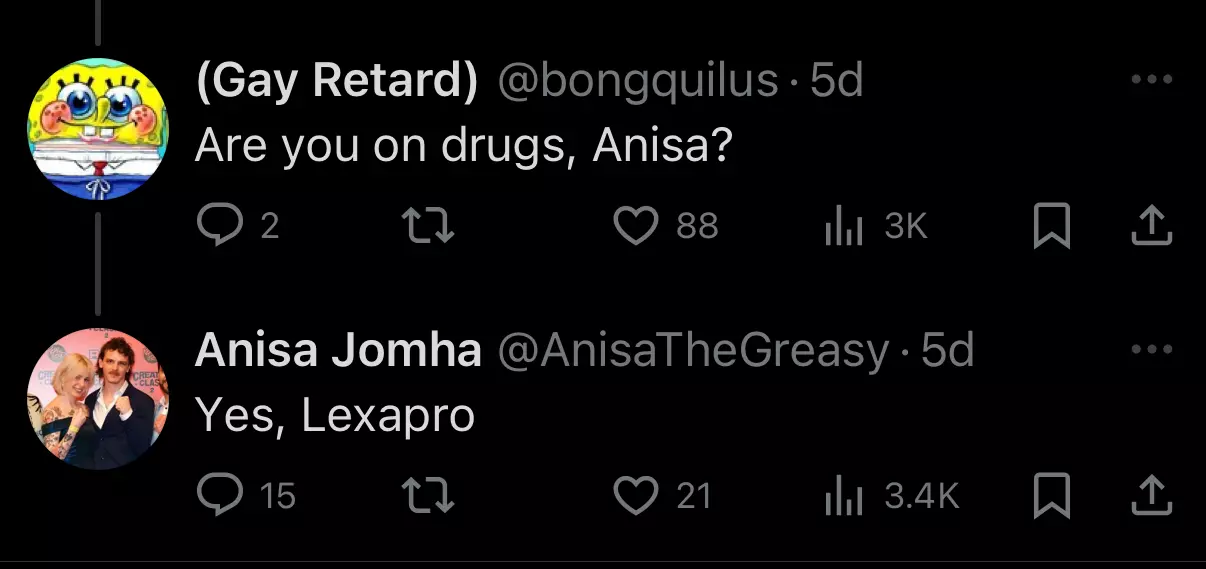Screen dimensions: 1206x569
Task: Share Anisa Jomha's tweet
Action: (1150, 495)
